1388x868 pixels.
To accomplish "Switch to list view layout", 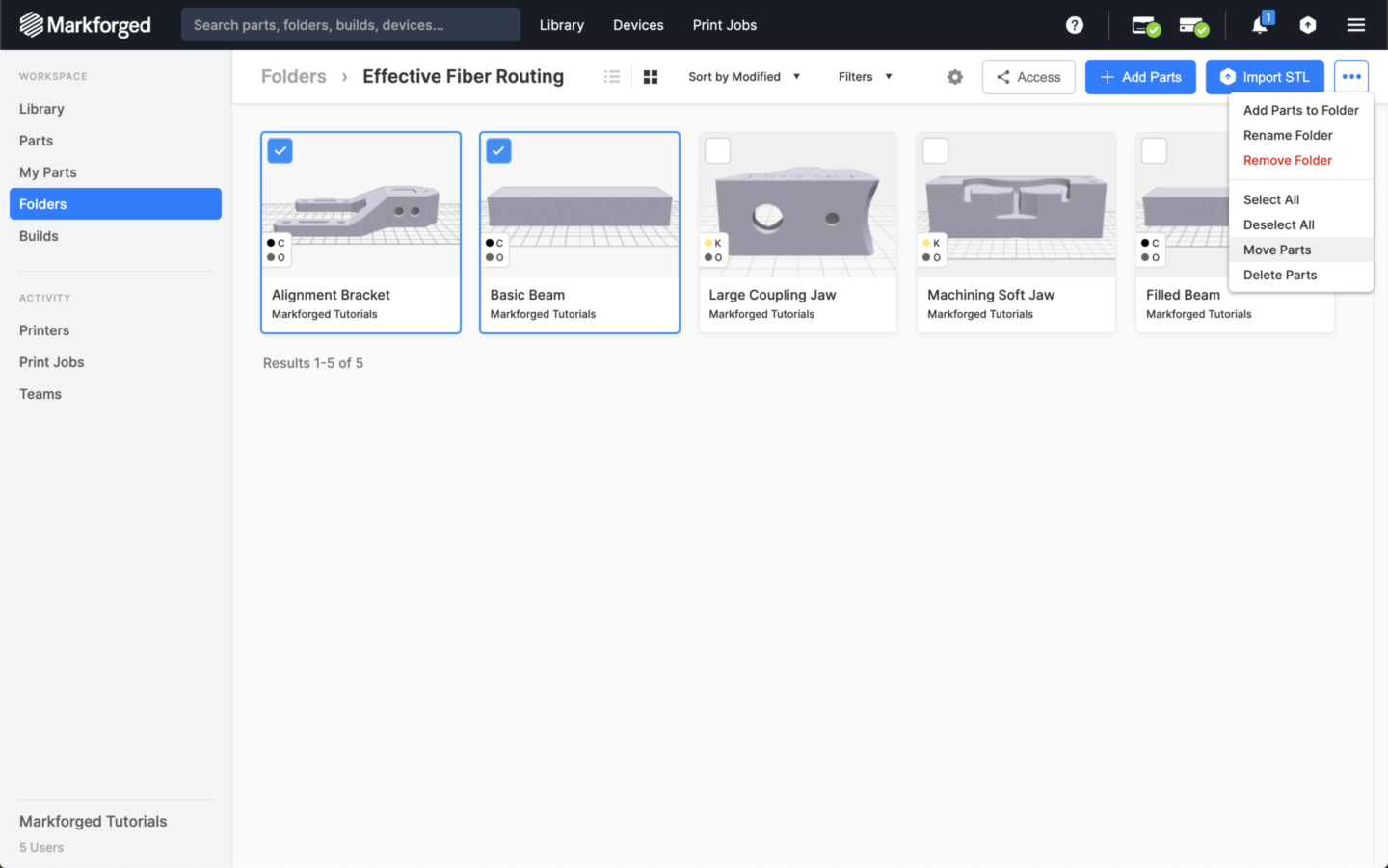I will pyautogui.click(x=612, y=77).
